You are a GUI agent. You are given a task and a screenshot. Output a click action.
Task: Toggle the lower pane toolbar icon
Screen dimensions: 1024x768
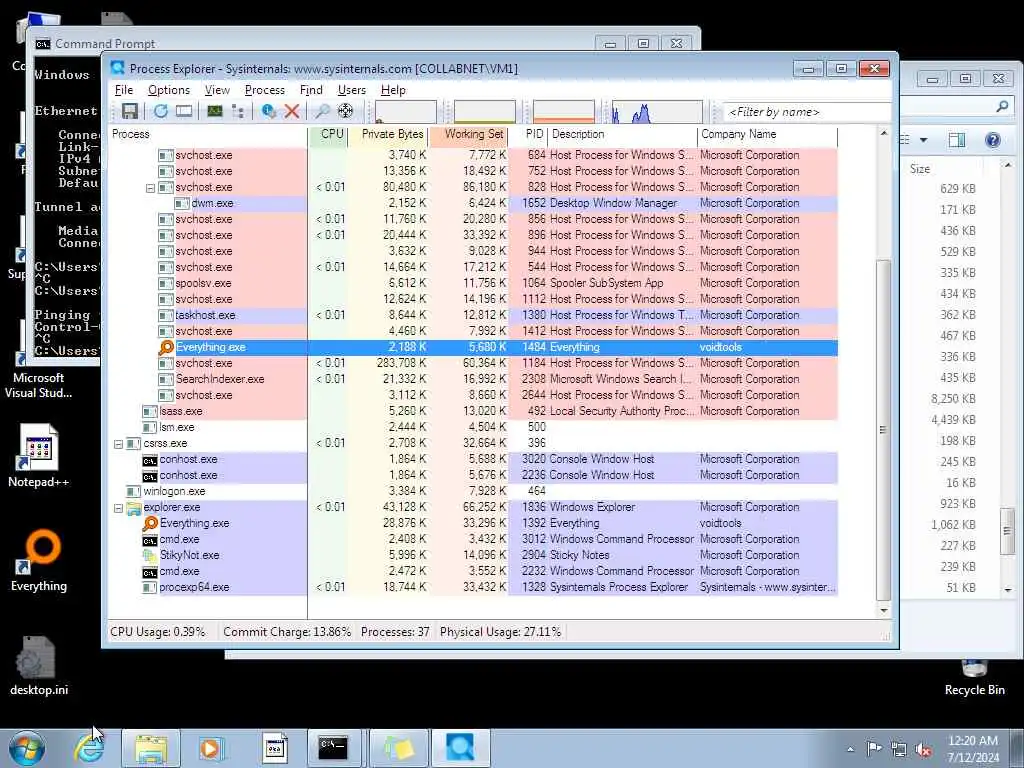click(184, 111)
